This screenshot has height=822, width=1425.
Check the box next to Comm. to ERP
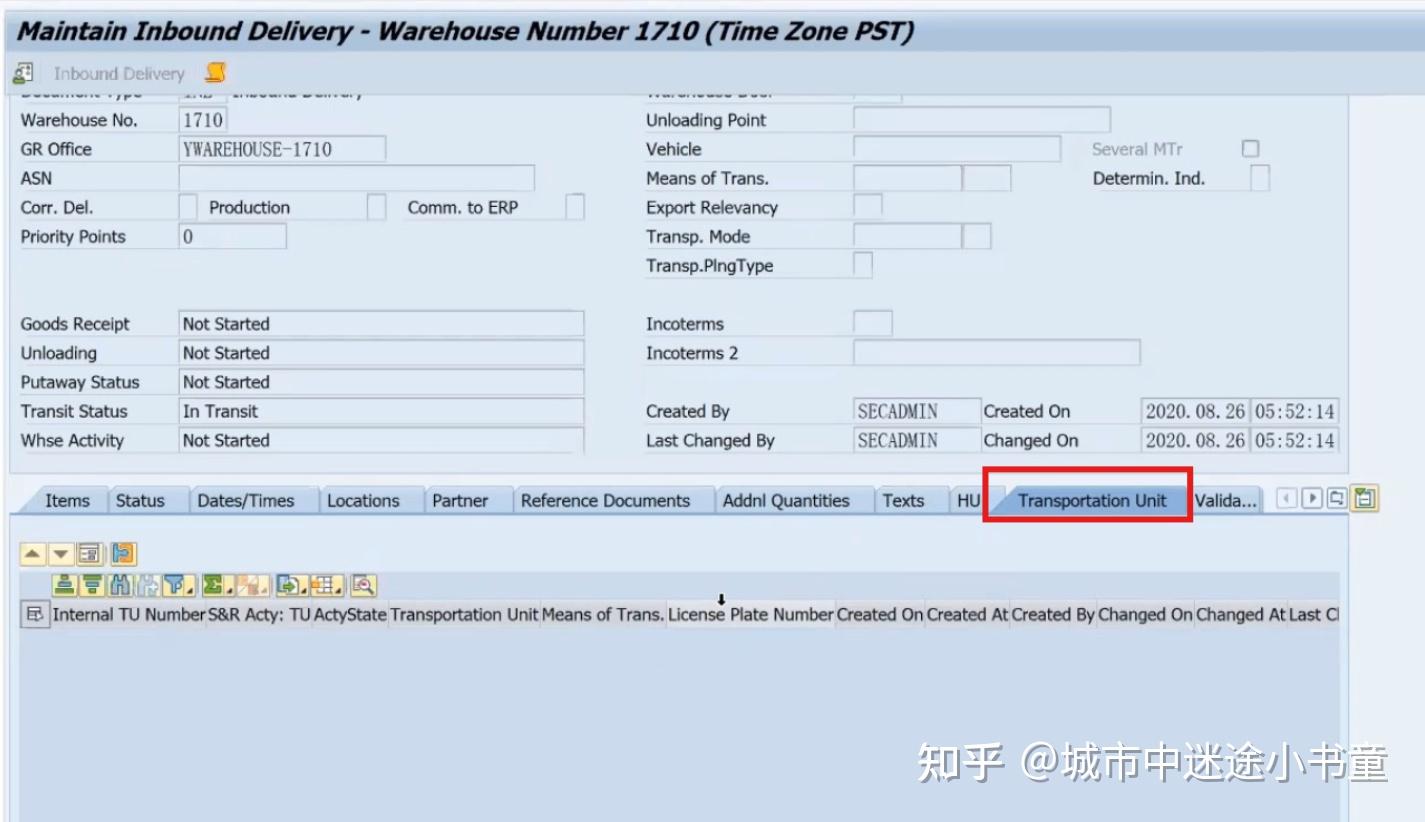[x=571, y=207]
